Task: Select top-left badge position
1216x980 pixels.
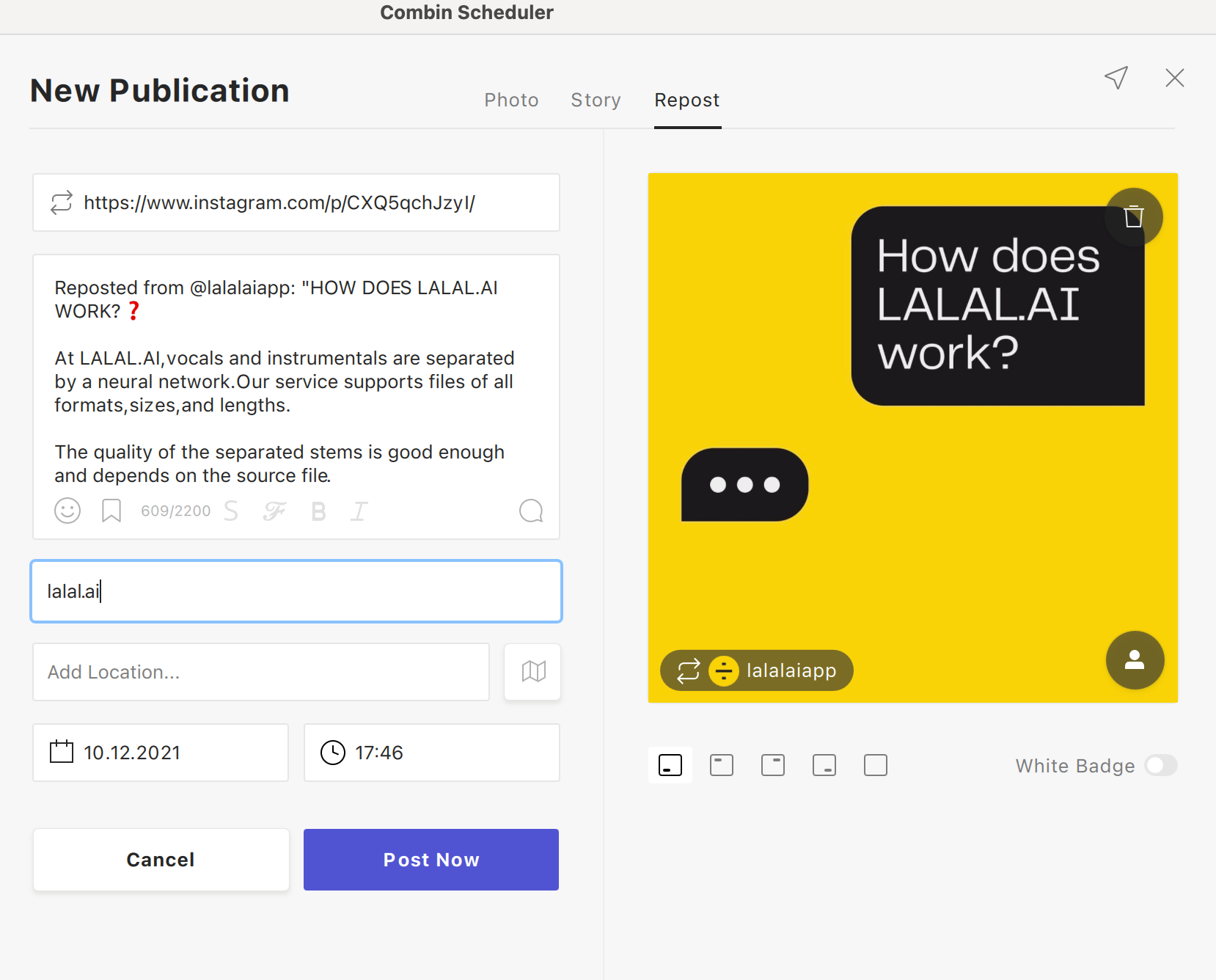Action: [x=722, y=766]
